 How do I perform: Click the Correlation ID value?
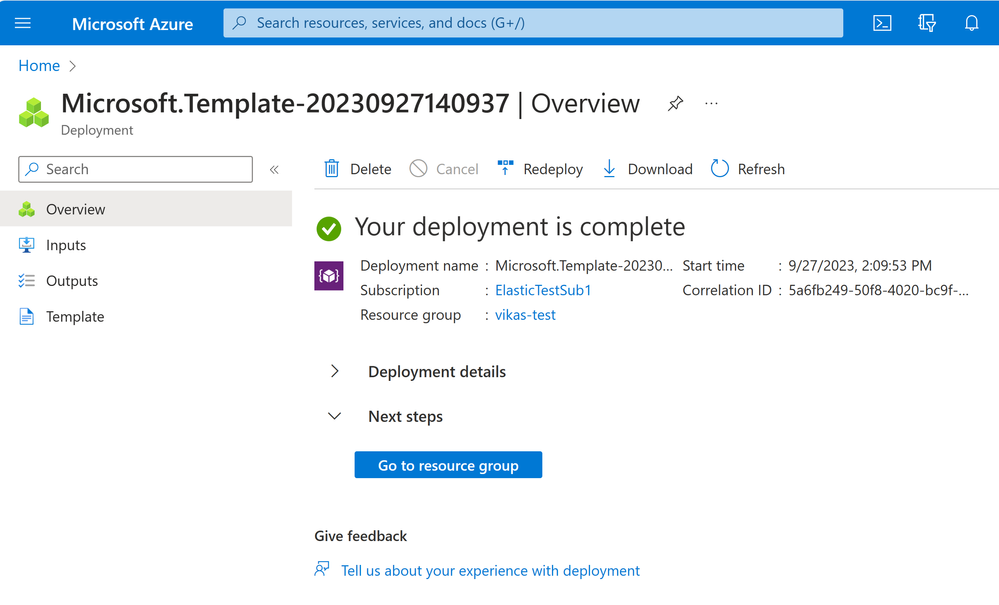pyautogui.click(x=879, y=290)
